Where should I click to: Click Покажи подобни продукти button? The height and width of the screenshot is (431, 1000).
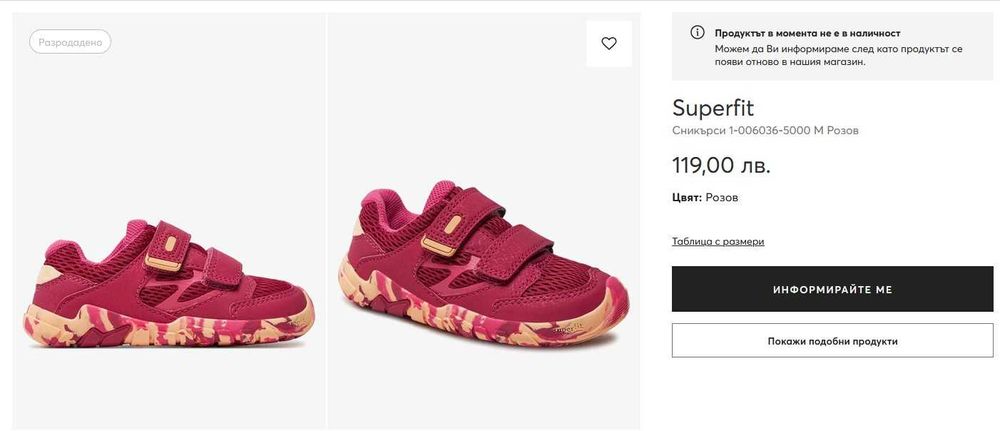pyautogui.click(x=832, y=341)
